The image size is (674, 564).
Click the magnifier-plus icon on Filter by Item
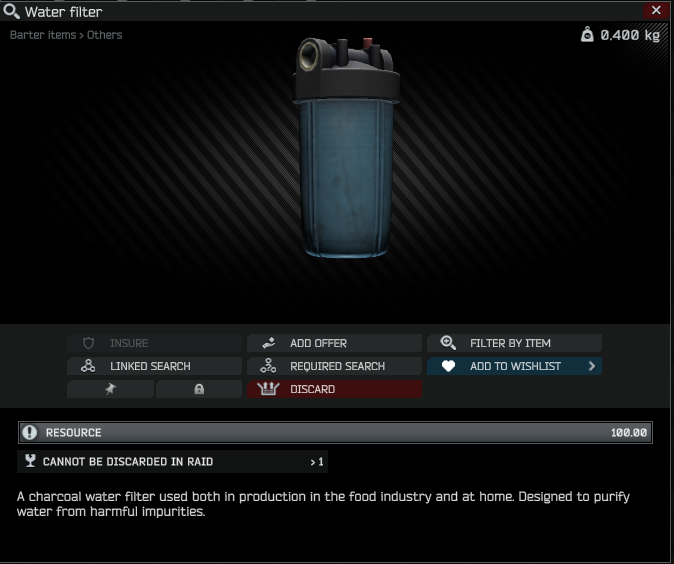(x=448, y=343)
